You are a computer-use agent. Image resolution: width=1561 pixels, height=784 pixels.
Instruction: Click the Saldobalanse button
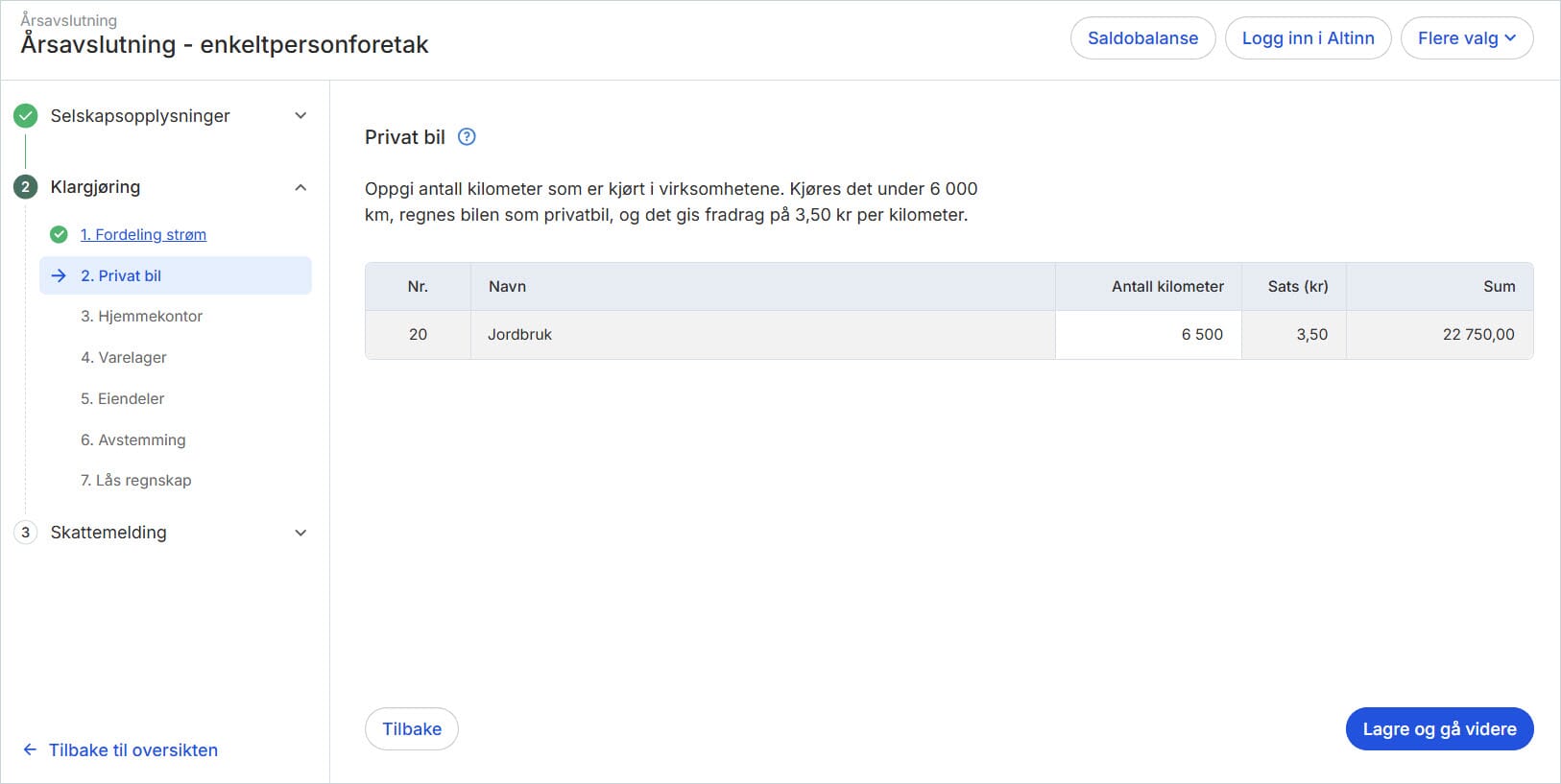pos(1142,38)
